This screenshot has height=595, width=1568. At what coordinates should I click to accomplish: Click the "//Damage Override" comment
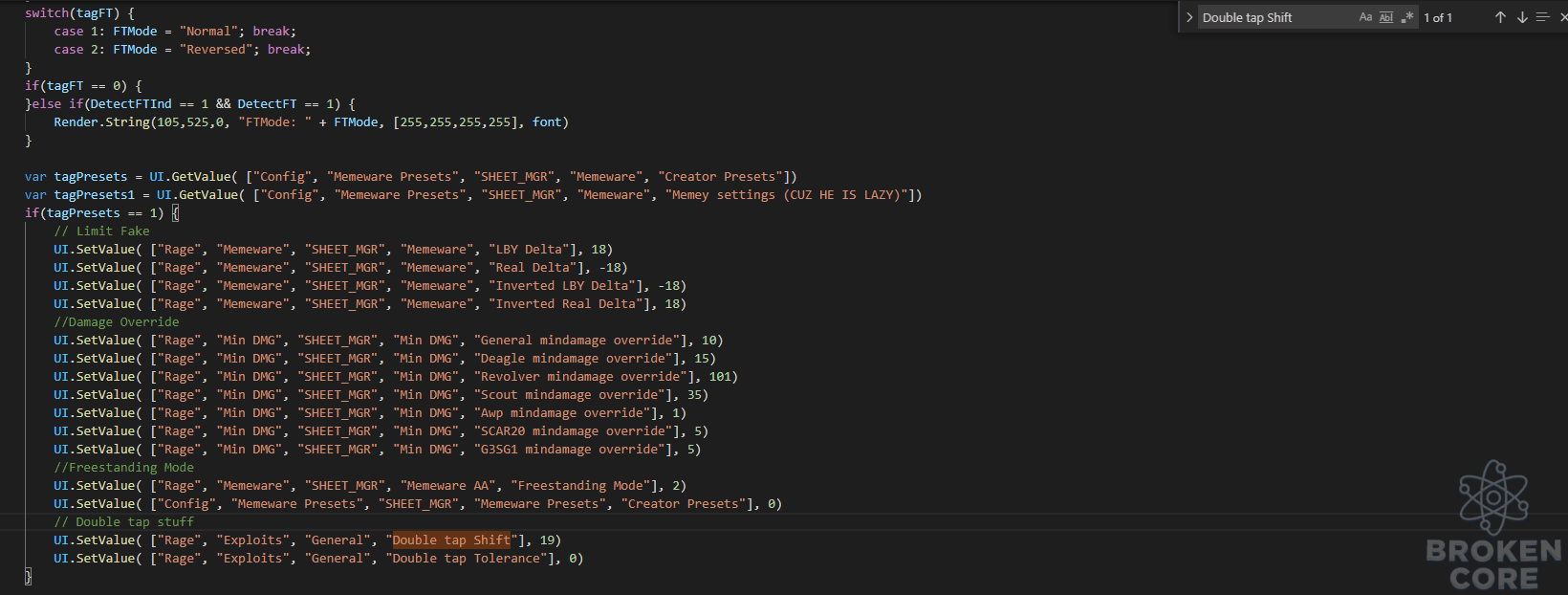[116, 322]
